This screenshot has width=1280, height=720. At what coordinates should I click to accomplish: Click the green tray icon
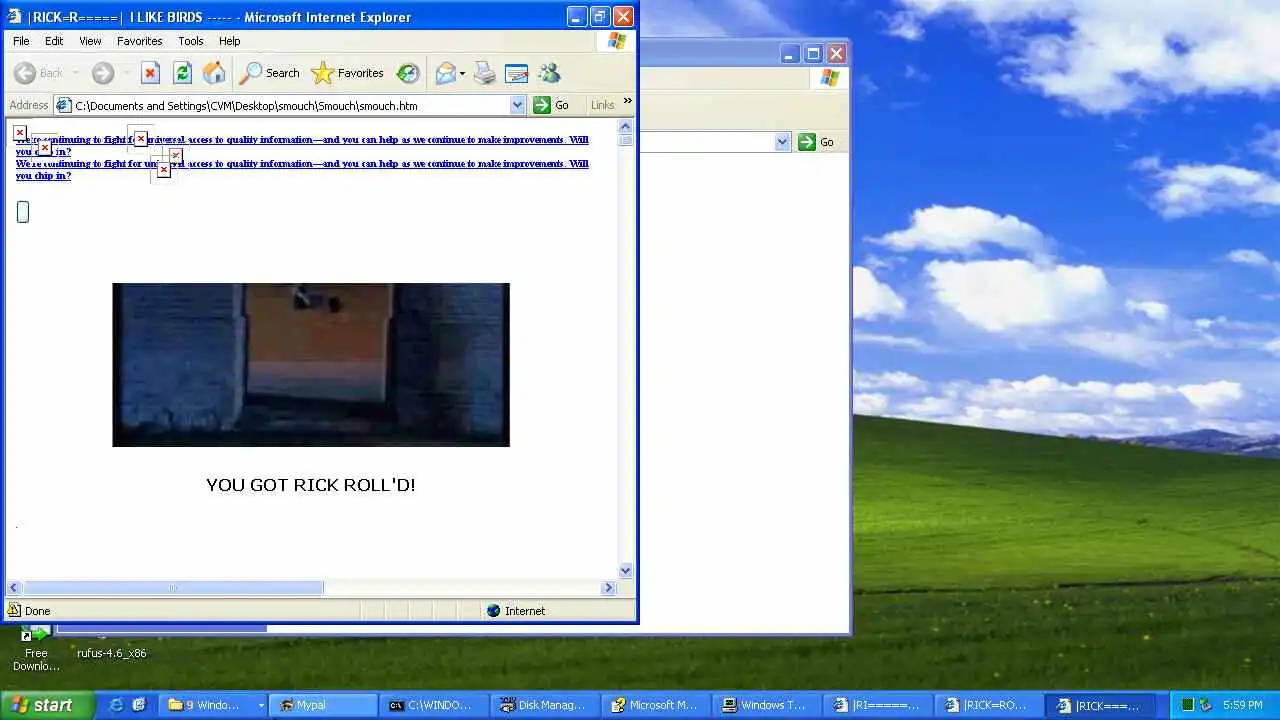(1188, 705)
